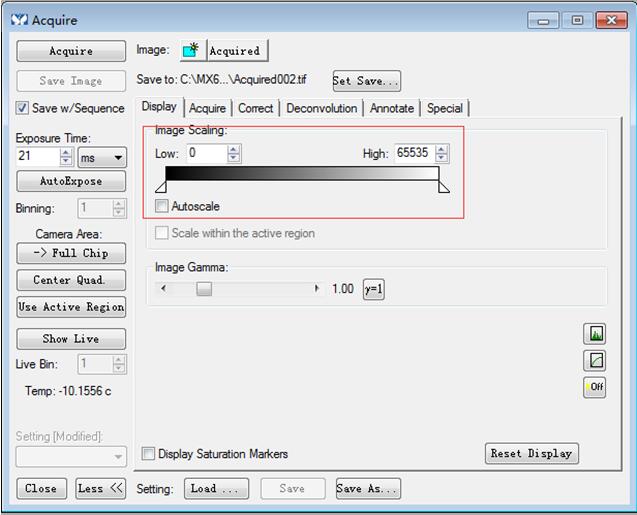The width and height of the screenshot is (637, 515).
Task: Click the Exposure Time input field
Action: [x=37, y=157]
